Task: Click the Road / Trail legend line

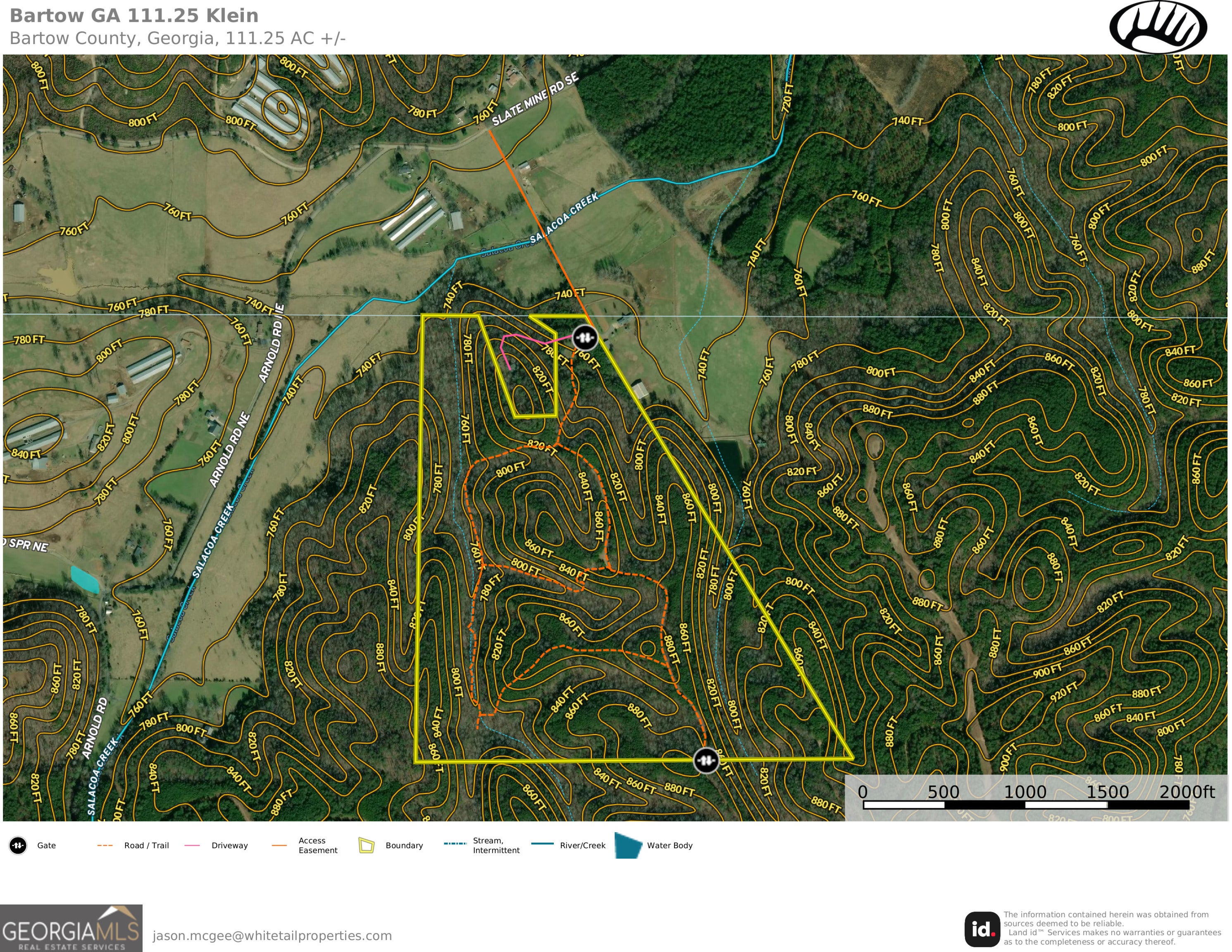Action: (105, 845)
